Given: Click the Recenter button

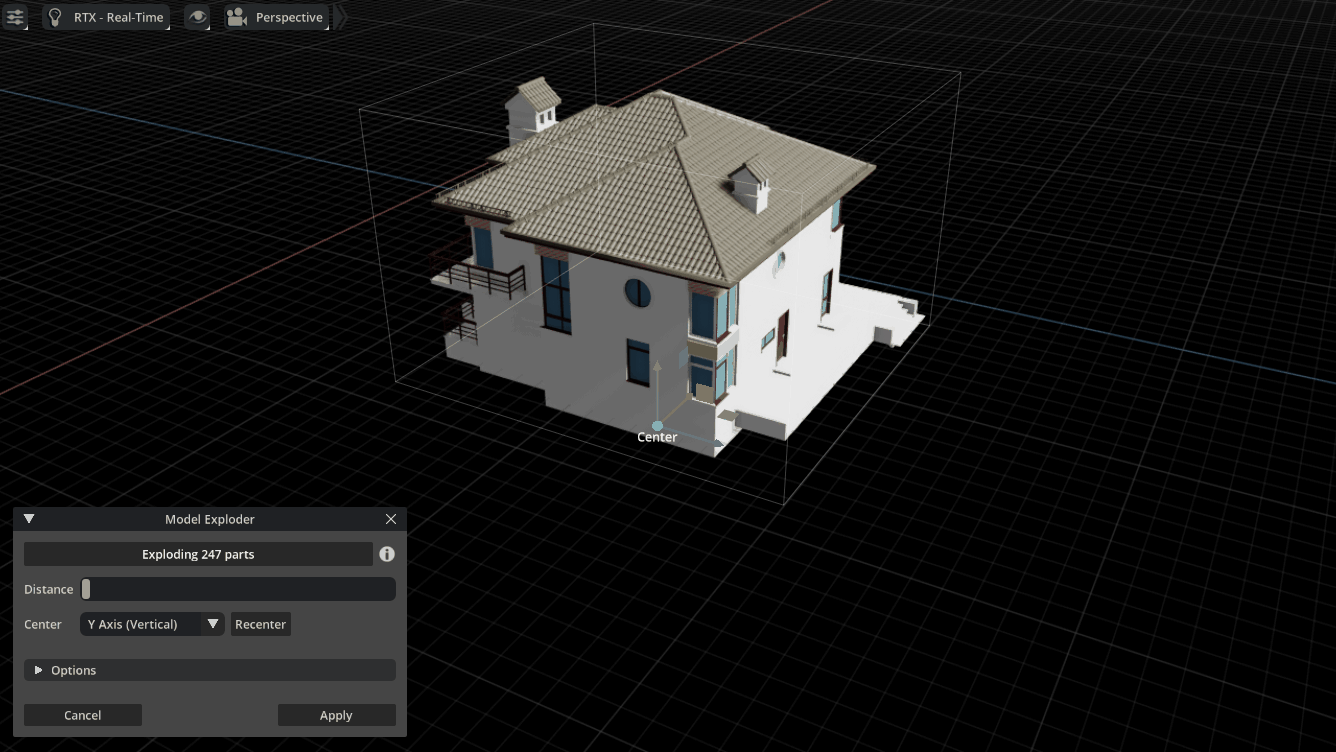Looking at the screenshot, I should tap(260, 623).
